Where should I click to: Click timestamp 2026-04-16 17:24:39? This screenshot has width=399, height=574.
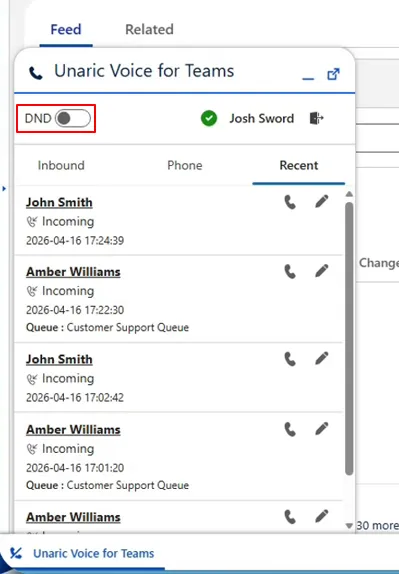[75, 241]
